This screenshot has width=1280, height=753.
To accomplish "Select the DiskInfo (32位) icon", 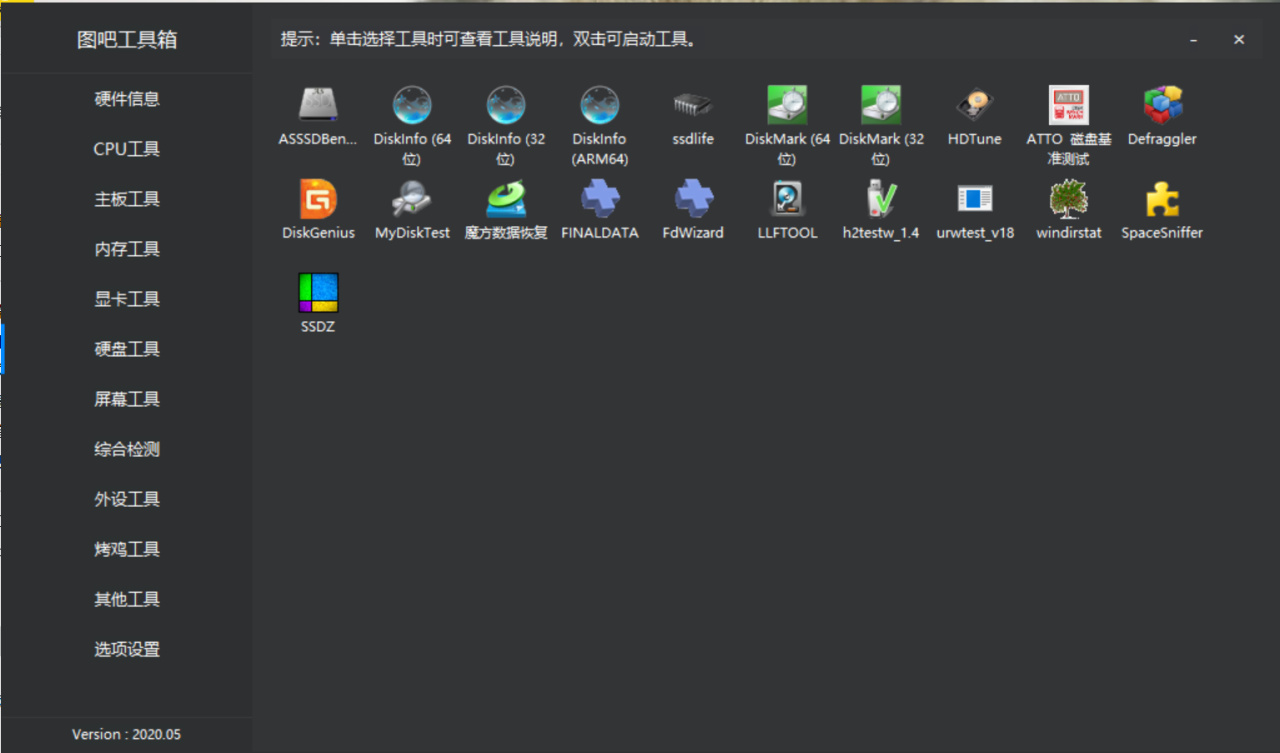I will 506,105.
